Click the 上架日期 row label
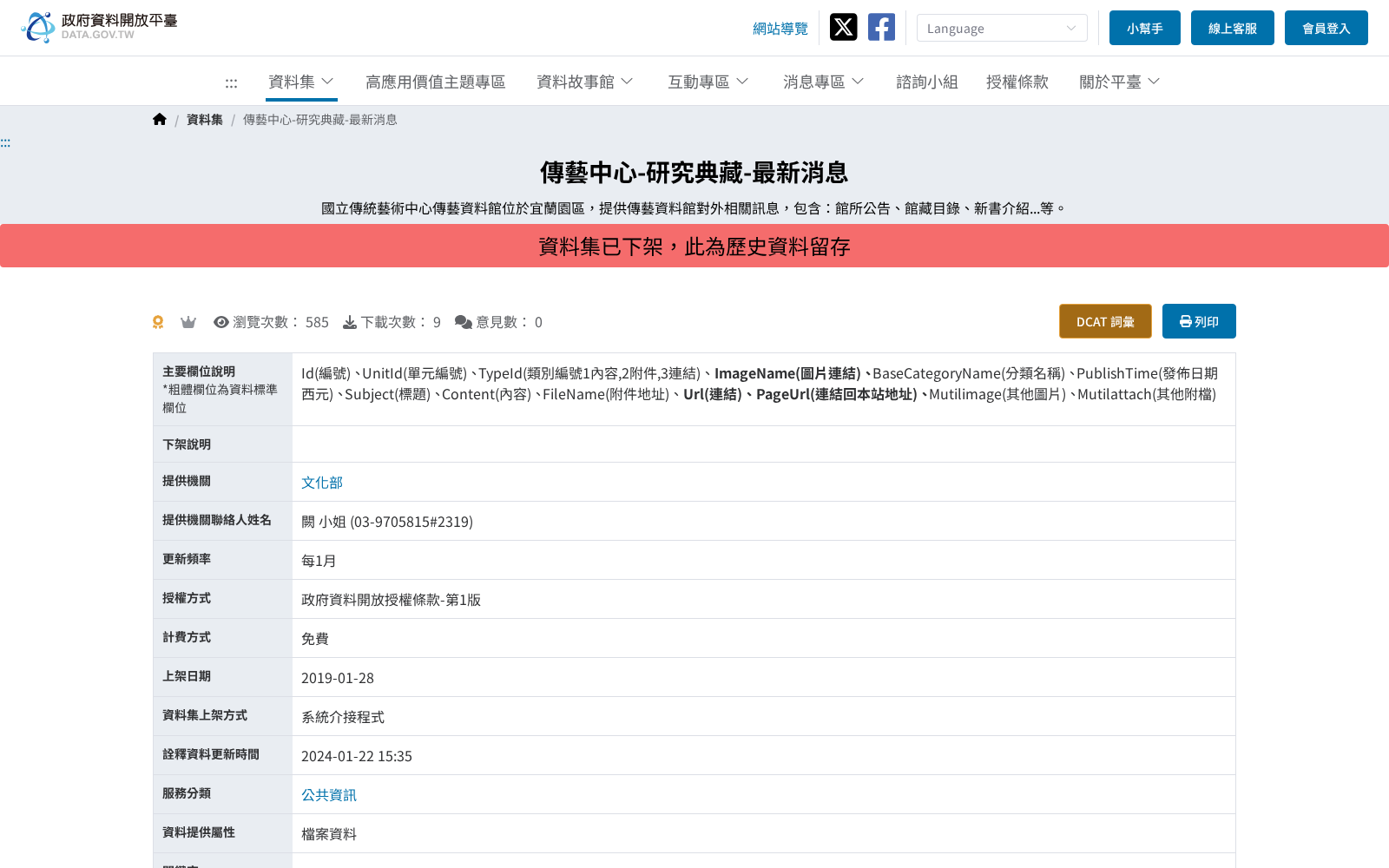Screen dimensions: 1389x868 click(x=187, y=676)
